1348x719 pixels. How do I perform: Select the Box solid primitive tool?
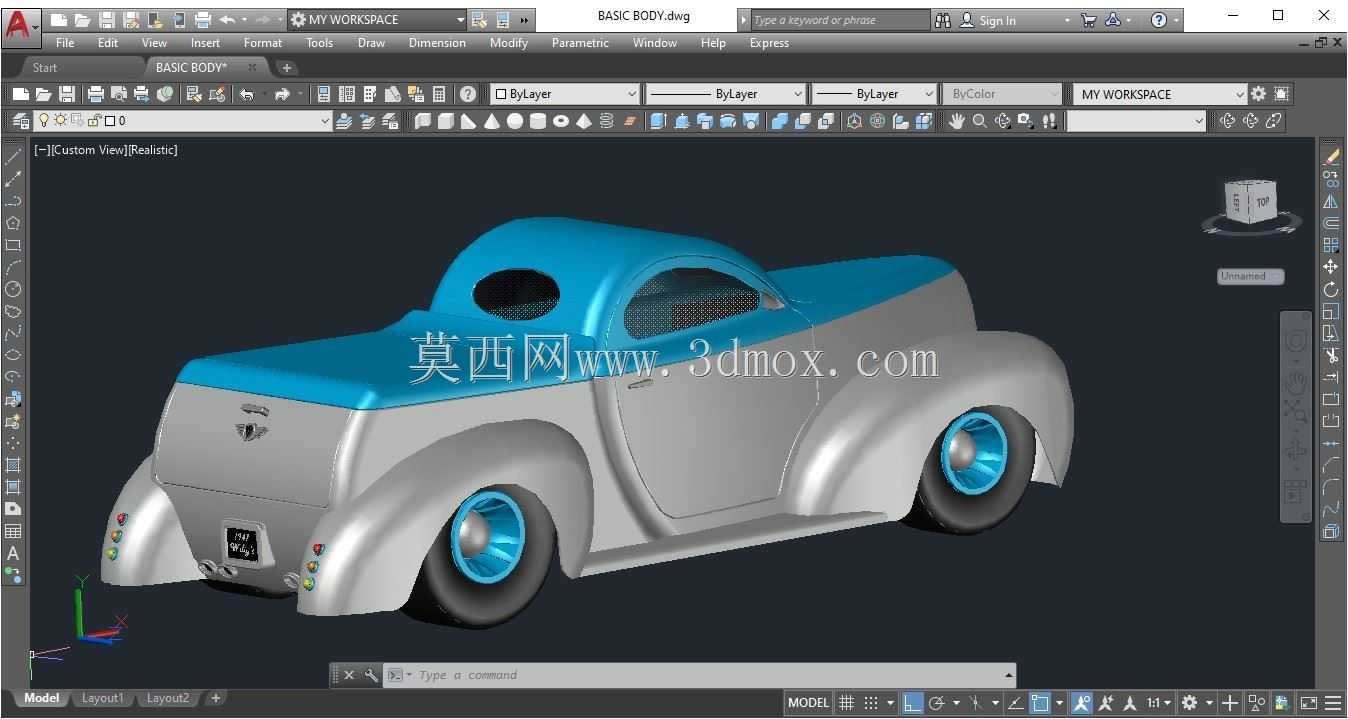click(x=446, y=121)
